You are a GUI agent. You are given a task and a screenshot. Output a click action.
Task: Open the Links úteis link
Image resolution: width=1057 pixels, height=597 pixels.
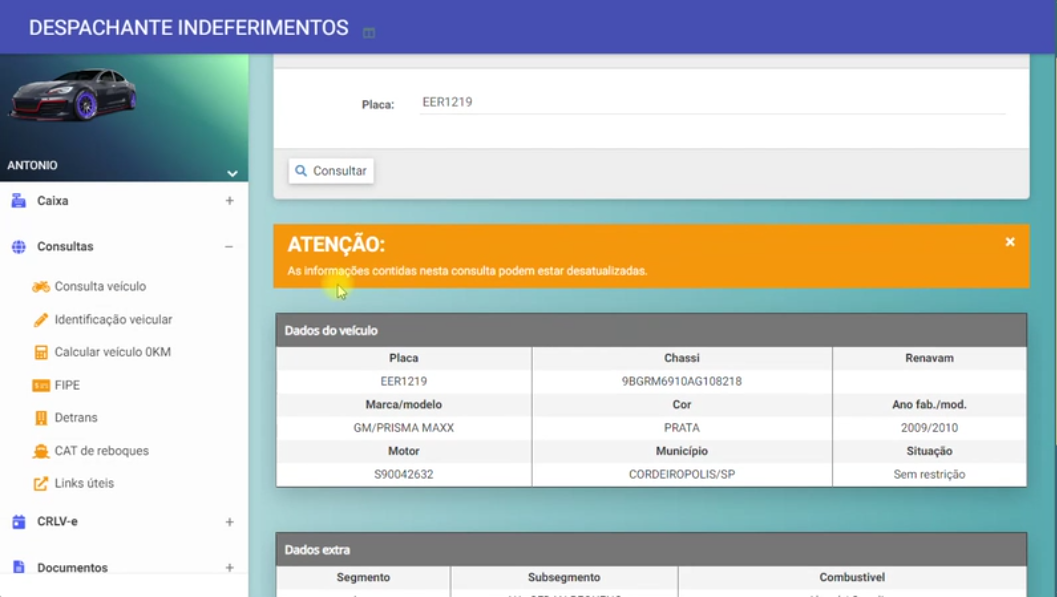(x=84, y=484)
